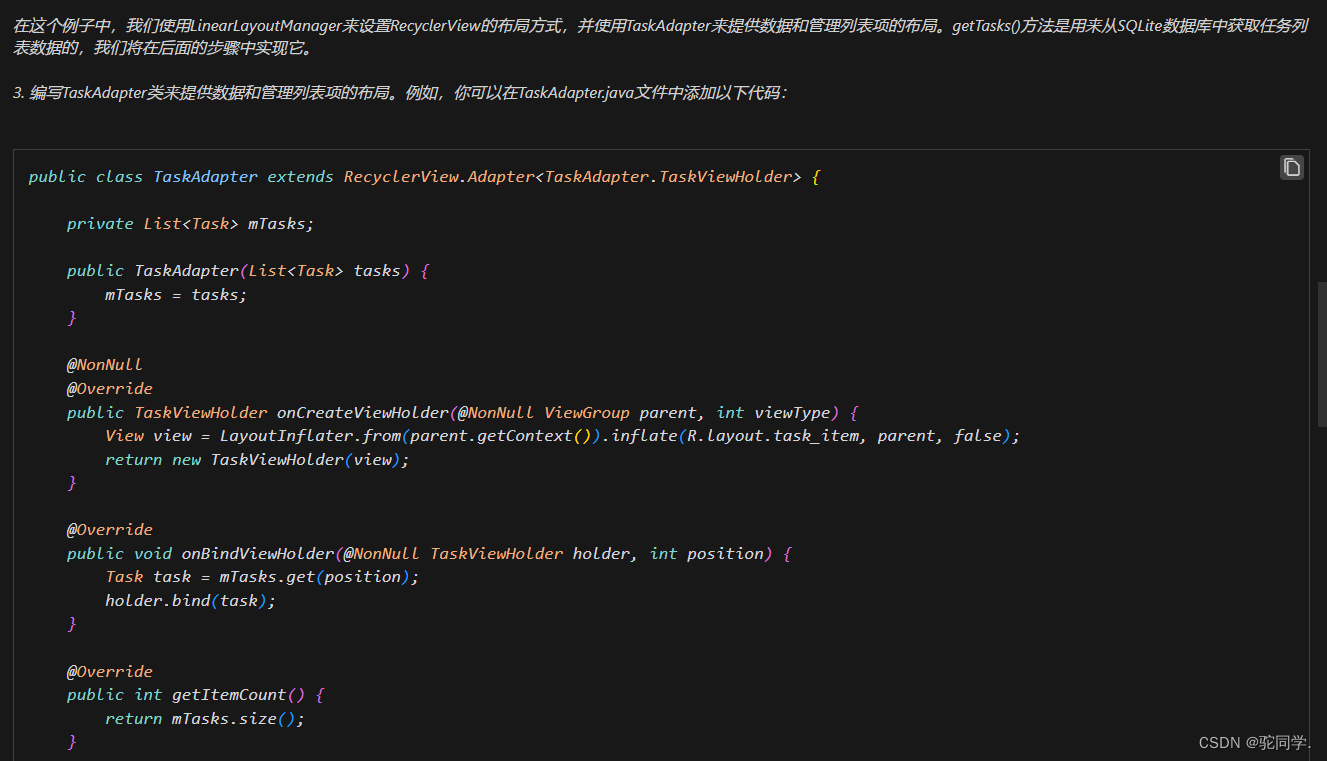Click the 'onCreateViewHolder' method signature

pyautogui.click(x=463, y=413)
